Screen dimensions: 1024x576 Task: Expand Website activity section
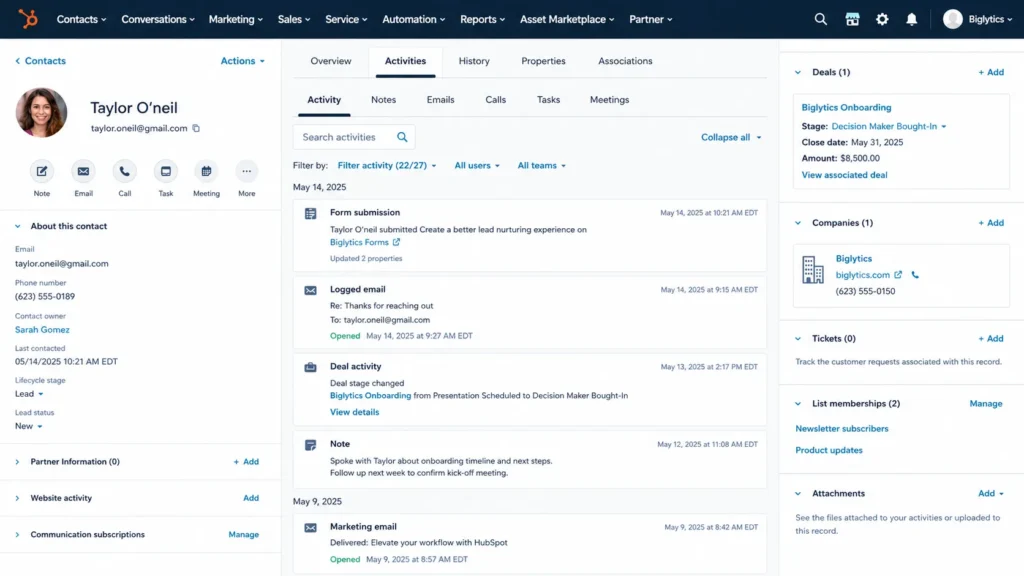[x=18, y=498]
